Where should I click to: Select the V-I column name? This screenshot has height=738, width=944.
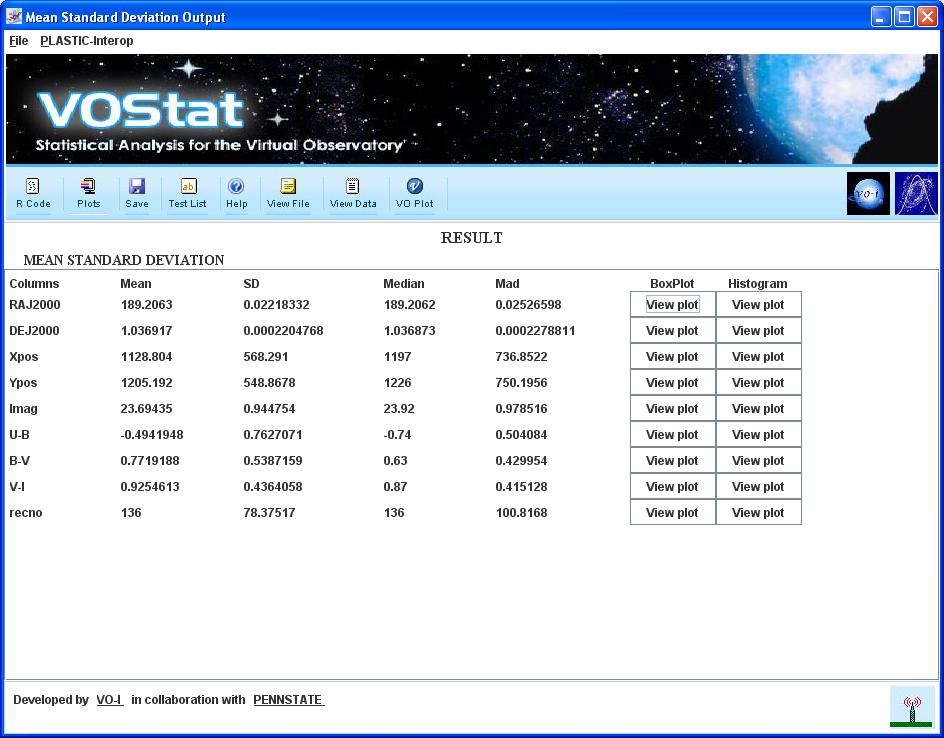tap(17, 486)
